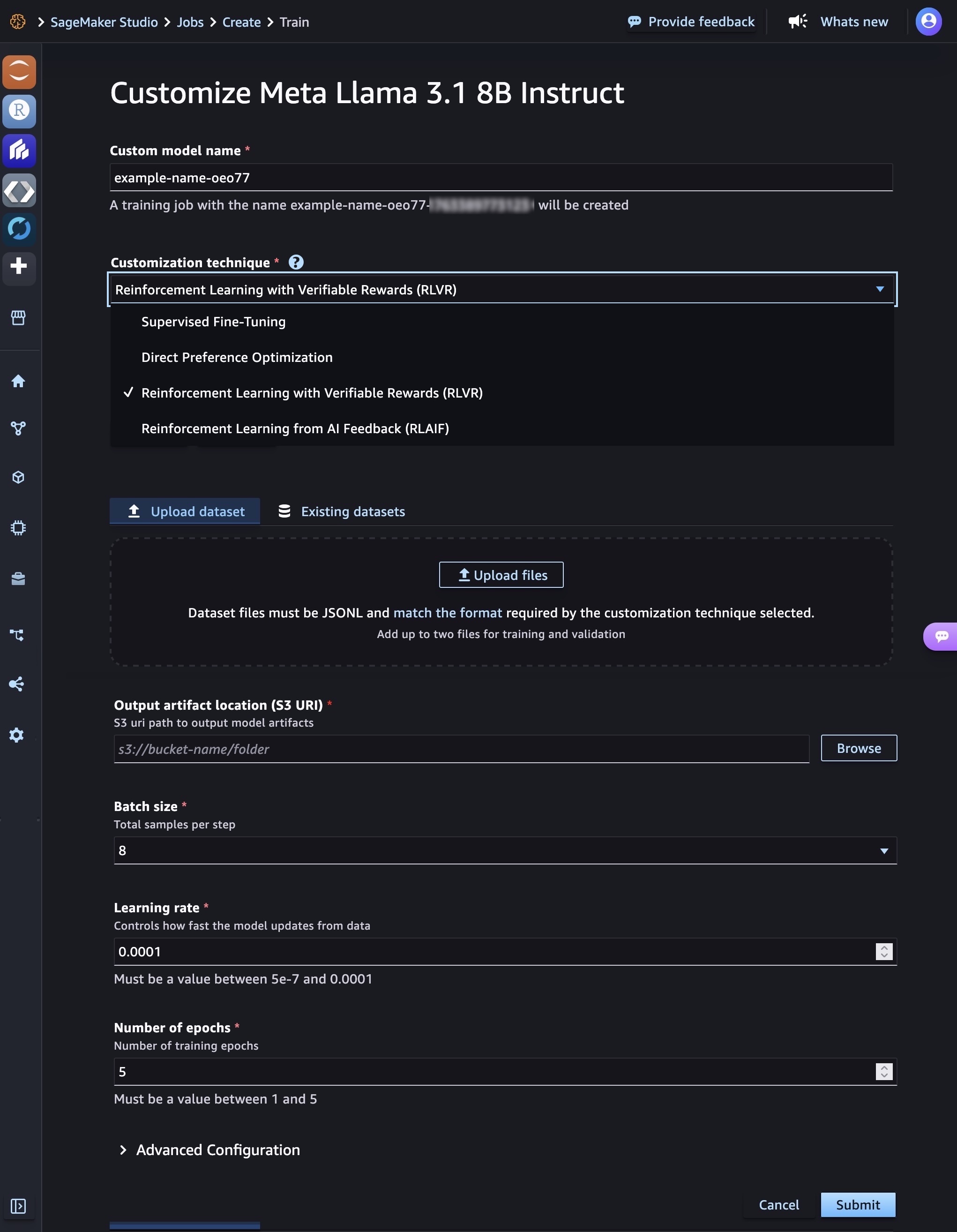
Task: Click the Home icon in sidebar
Action: [x=18, y=381]
